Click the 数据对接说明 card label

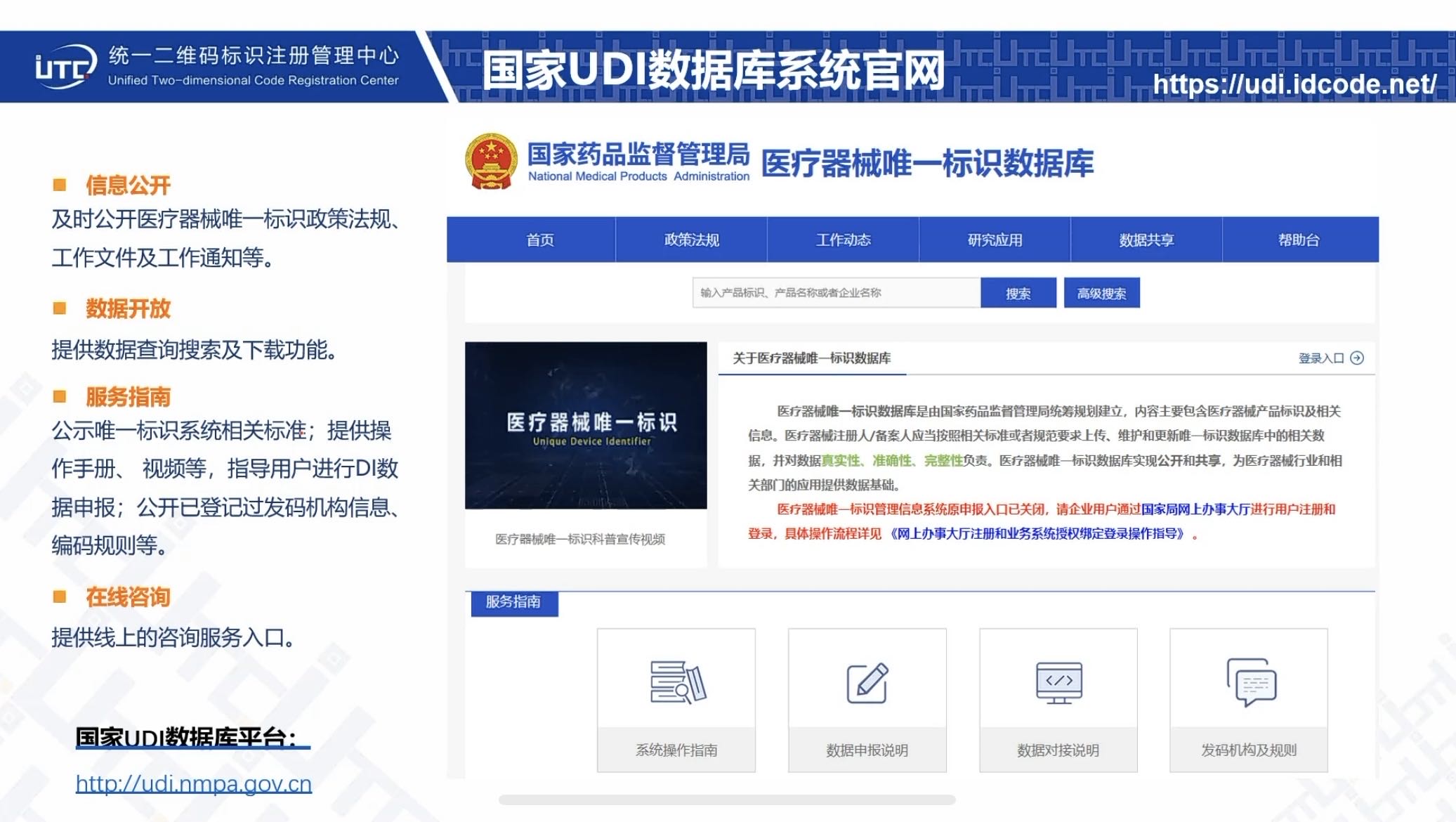point(1058,750)
